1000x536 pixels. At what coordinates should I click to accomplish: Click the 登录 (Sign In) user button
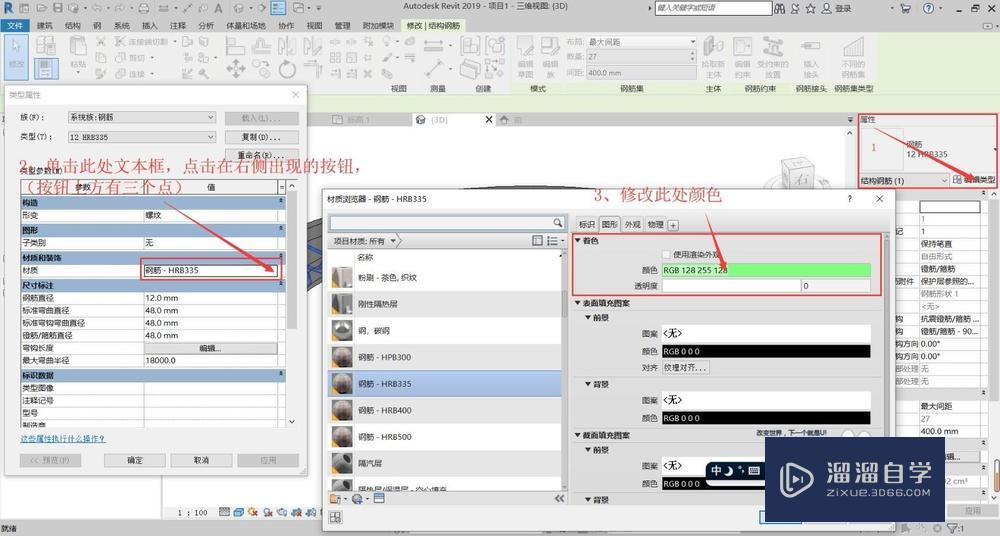pyautogui.click(x=836, y=8)
